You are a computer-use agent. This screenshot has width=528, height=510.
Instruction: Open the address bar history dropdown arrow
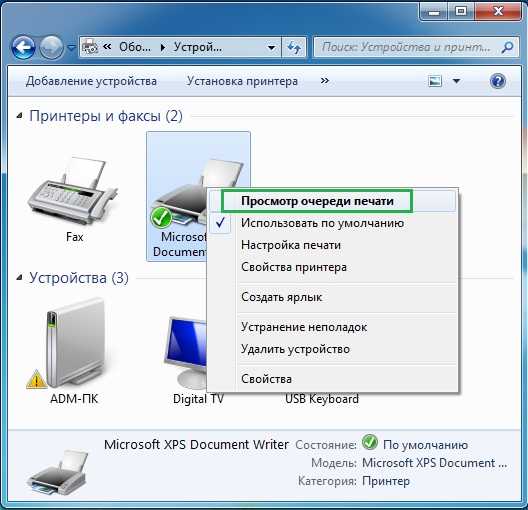pyautogui.click(x=271, y=48)
